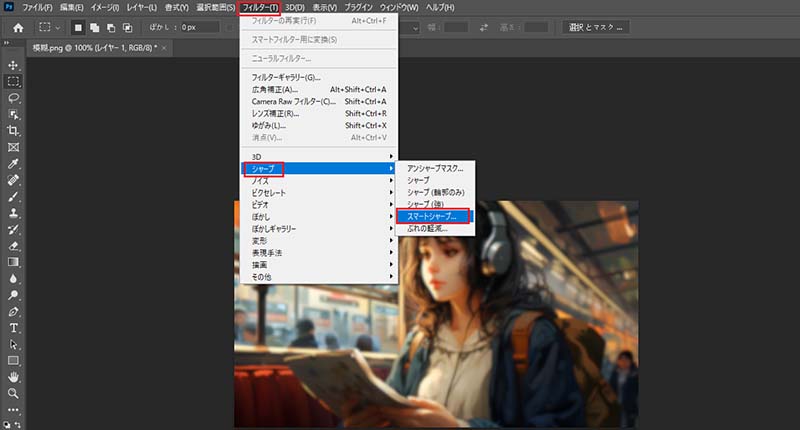
Task: Choose シャープ (輪郭のみ) from the submenu
Action: [x=435, y=192]
